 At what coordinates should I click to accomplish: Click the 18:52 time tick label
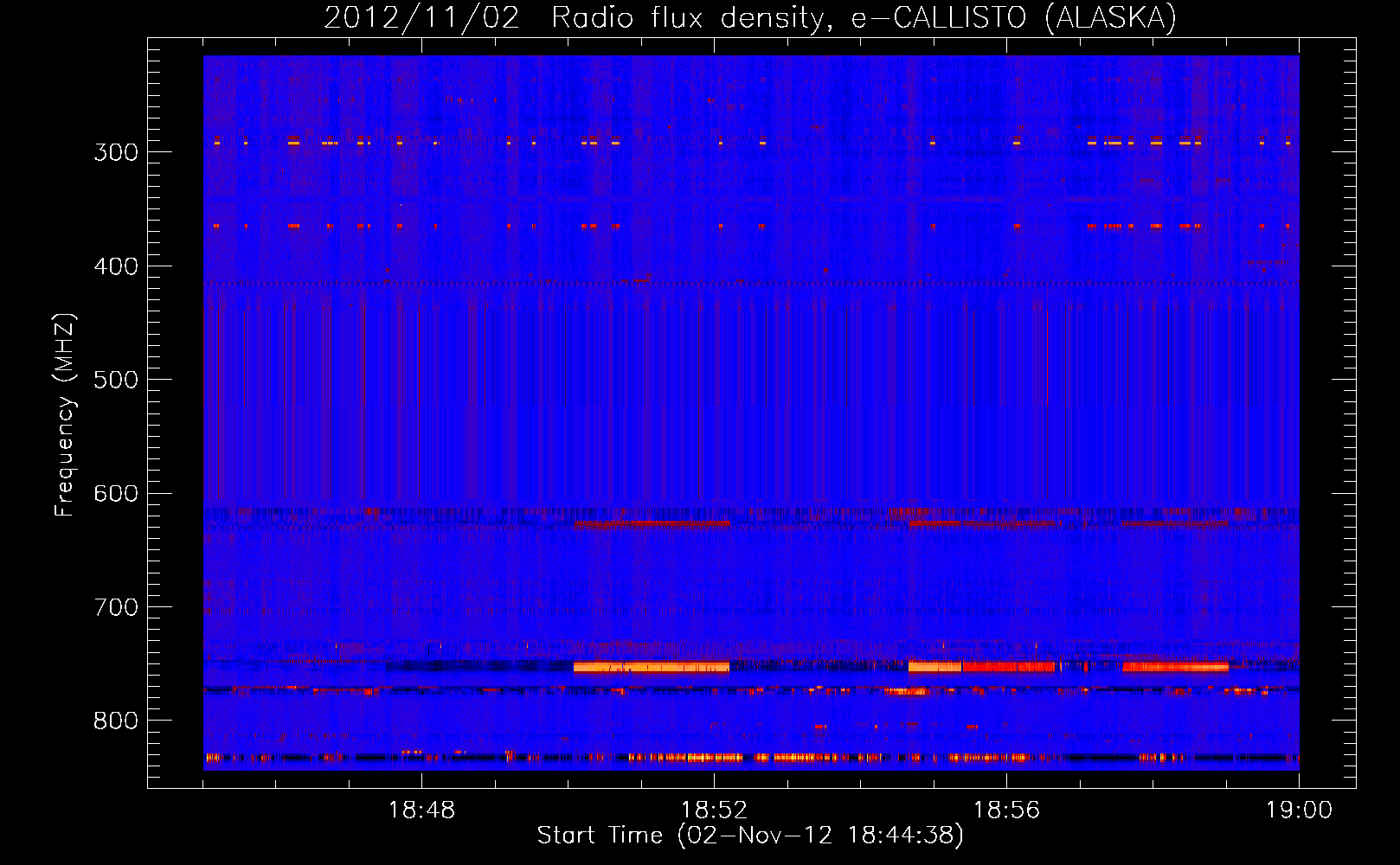[x=714, y=811]
